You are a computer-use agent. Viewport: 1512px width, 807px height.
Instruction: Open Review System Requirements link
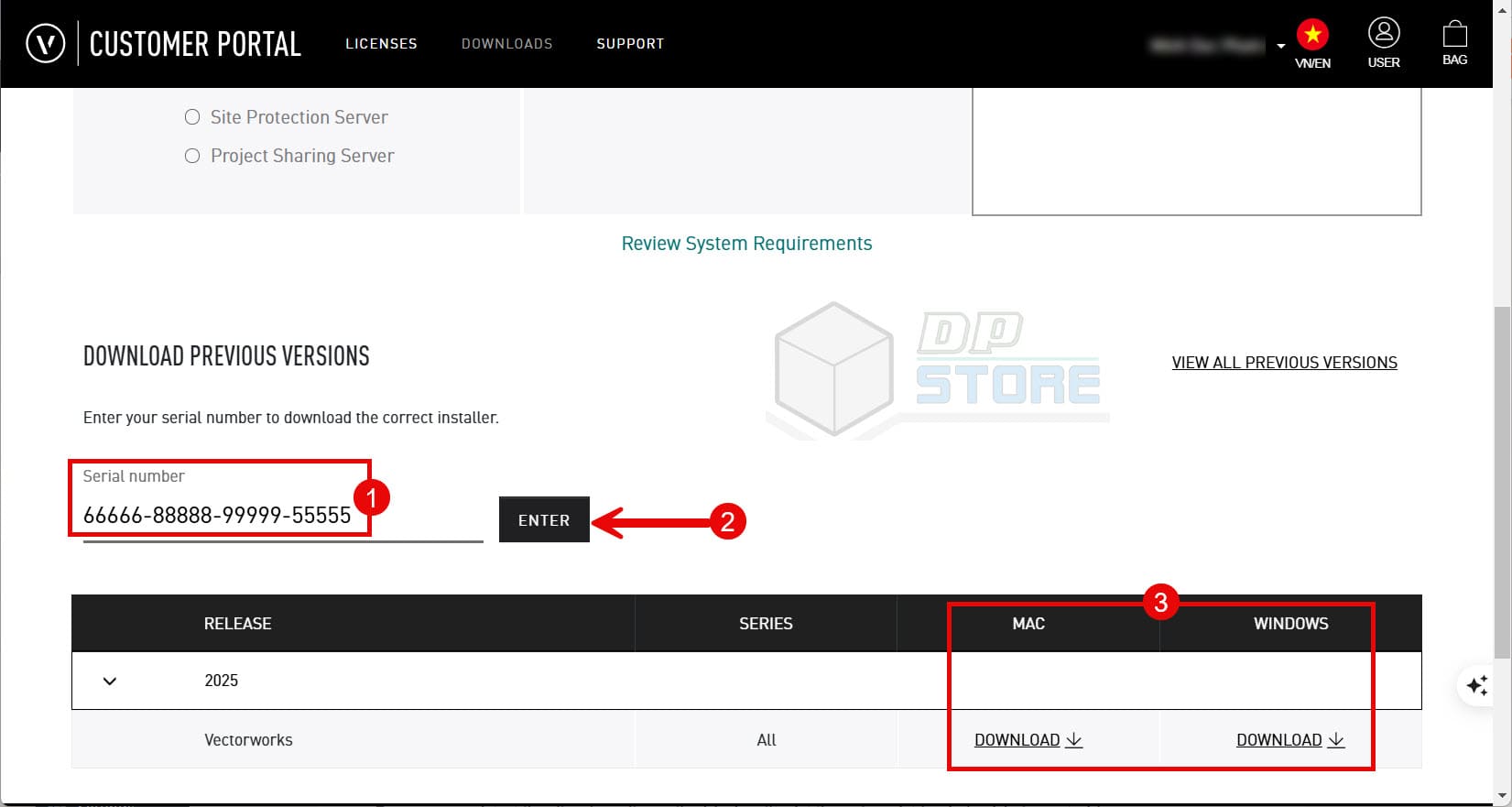click(746, 244)
